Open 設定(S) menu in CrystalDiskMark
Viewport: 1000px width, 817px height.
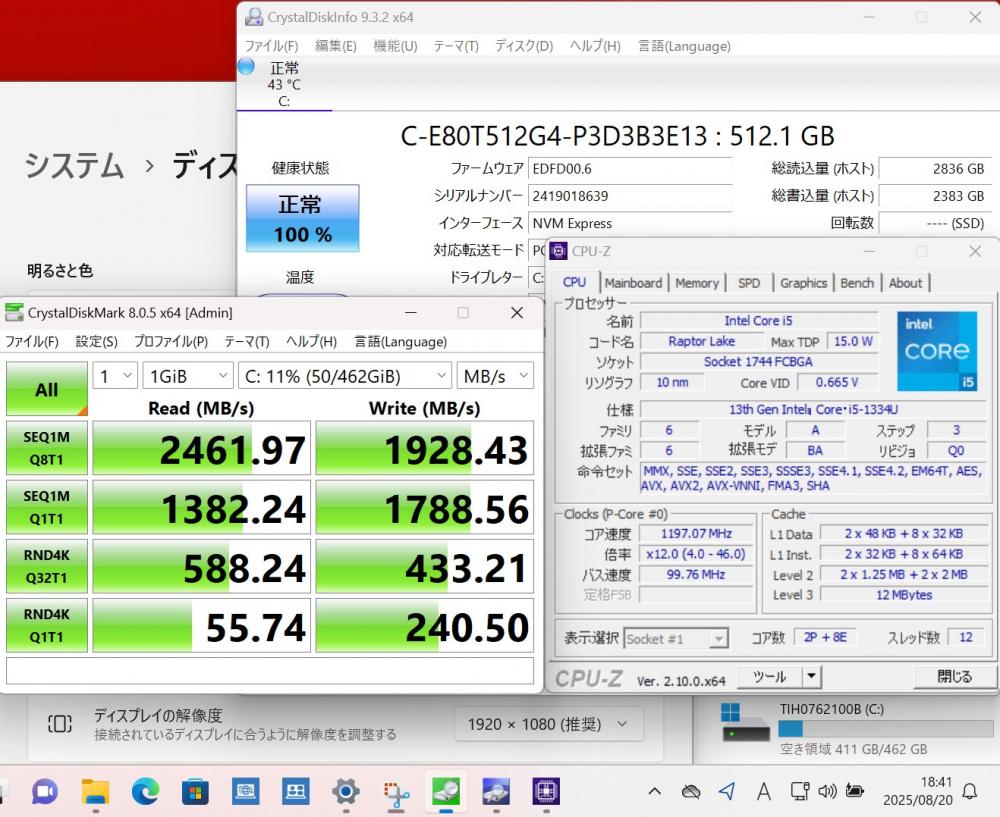click(96, 342)
